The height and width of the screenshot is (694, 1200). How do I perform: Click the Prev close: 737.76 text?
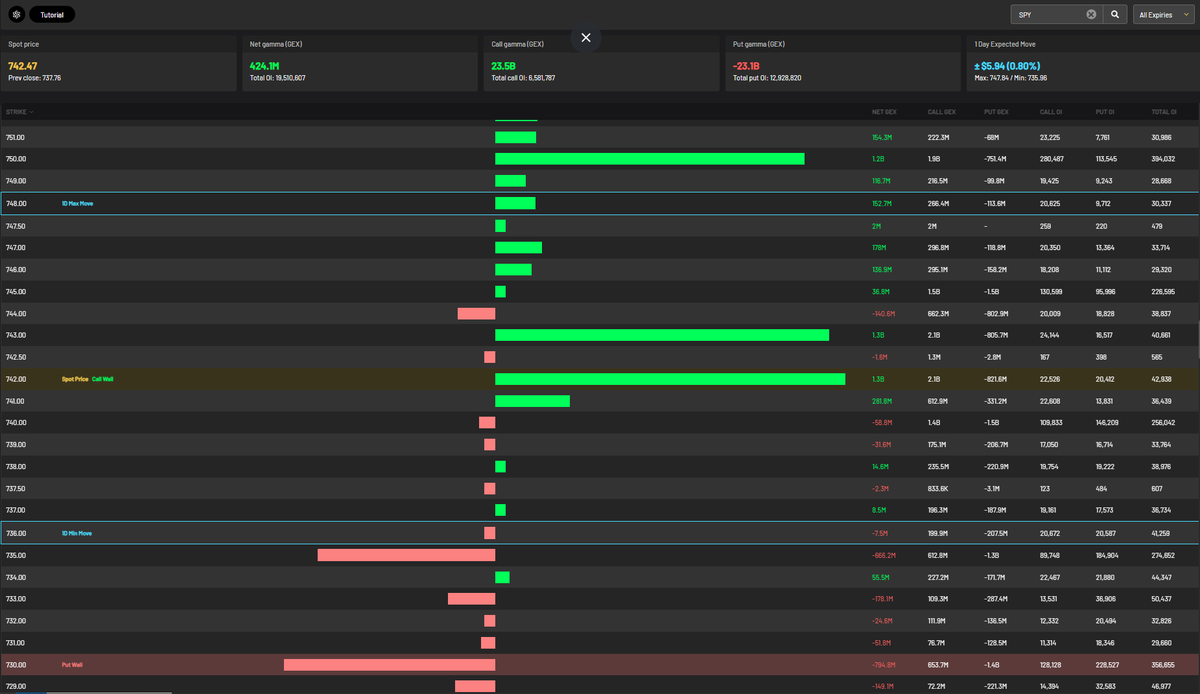pos(34,78)
